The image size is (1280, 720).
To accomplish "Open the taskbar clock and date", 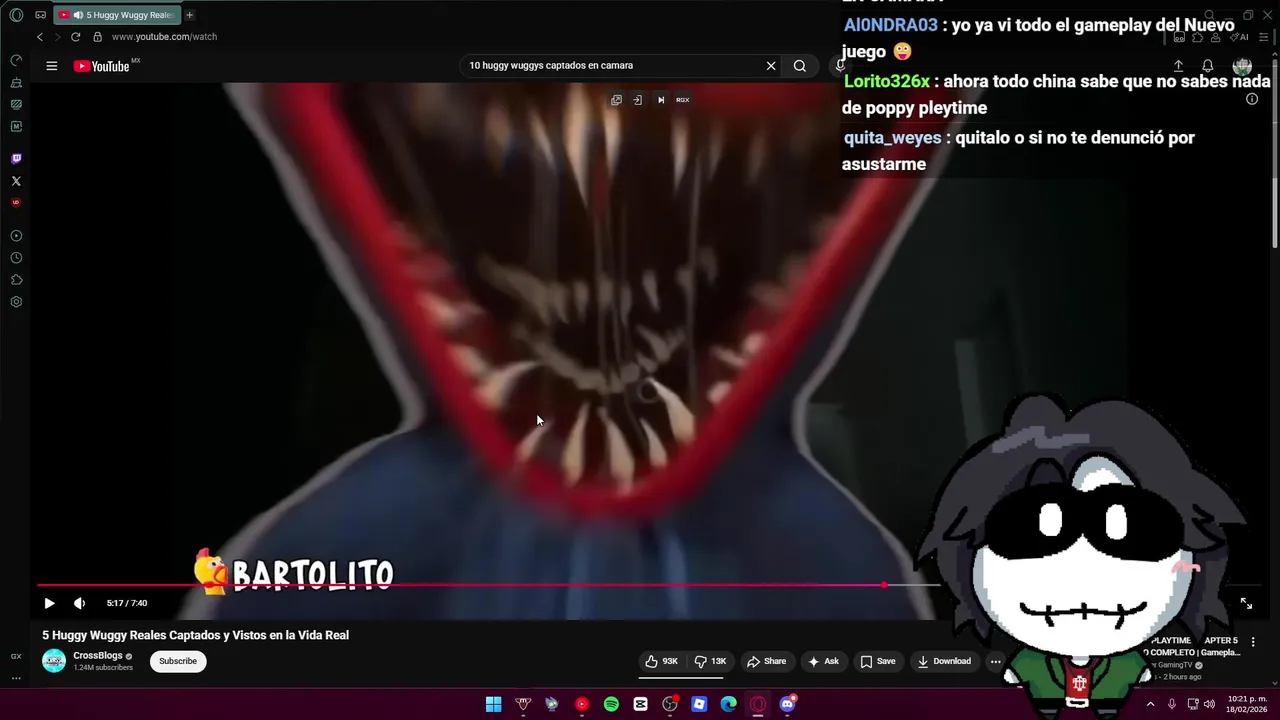I will (x=1246, y=704).
